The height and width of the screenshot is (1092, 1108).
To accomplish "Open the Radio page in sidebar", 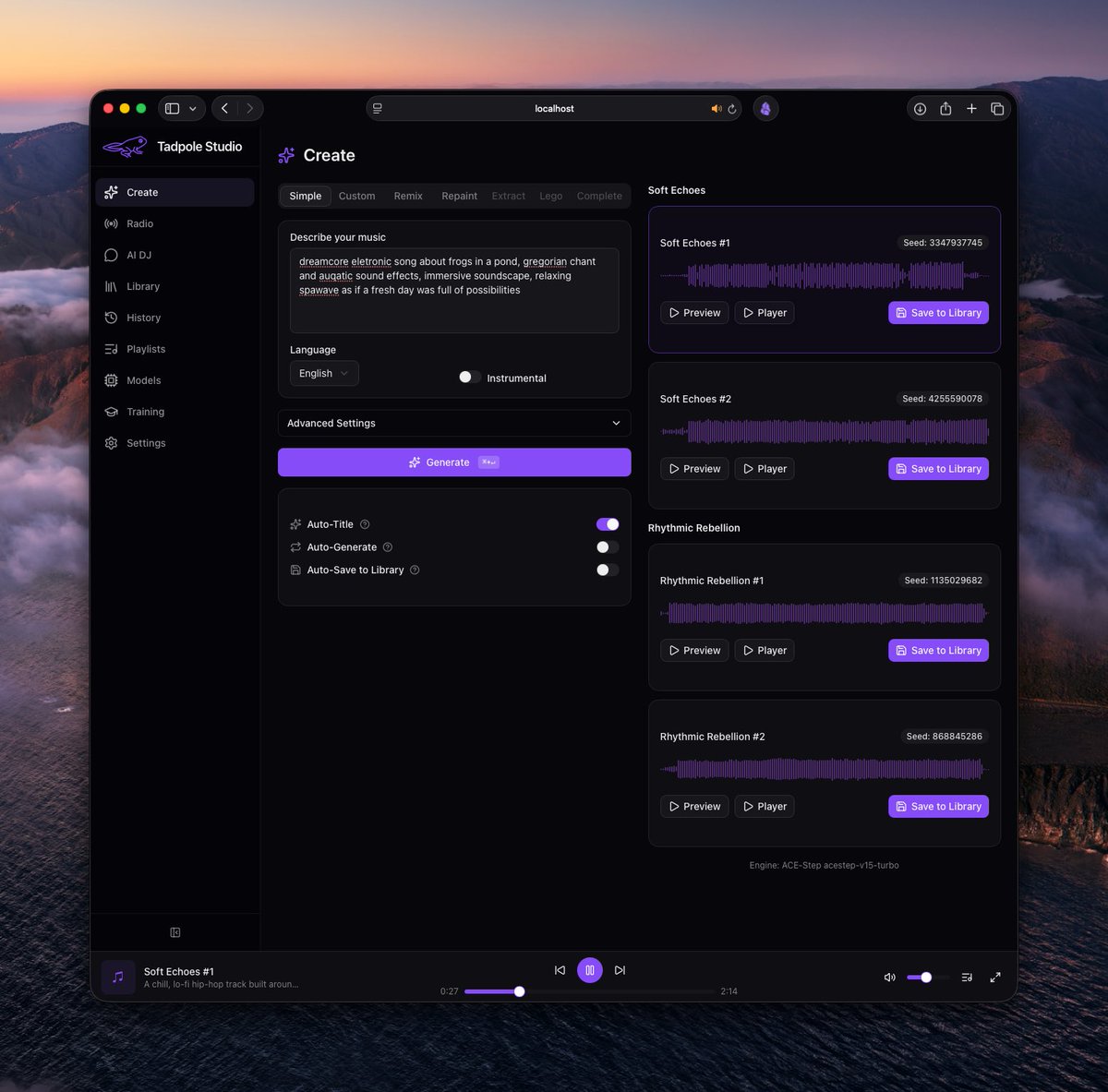I will coord(175,223).
